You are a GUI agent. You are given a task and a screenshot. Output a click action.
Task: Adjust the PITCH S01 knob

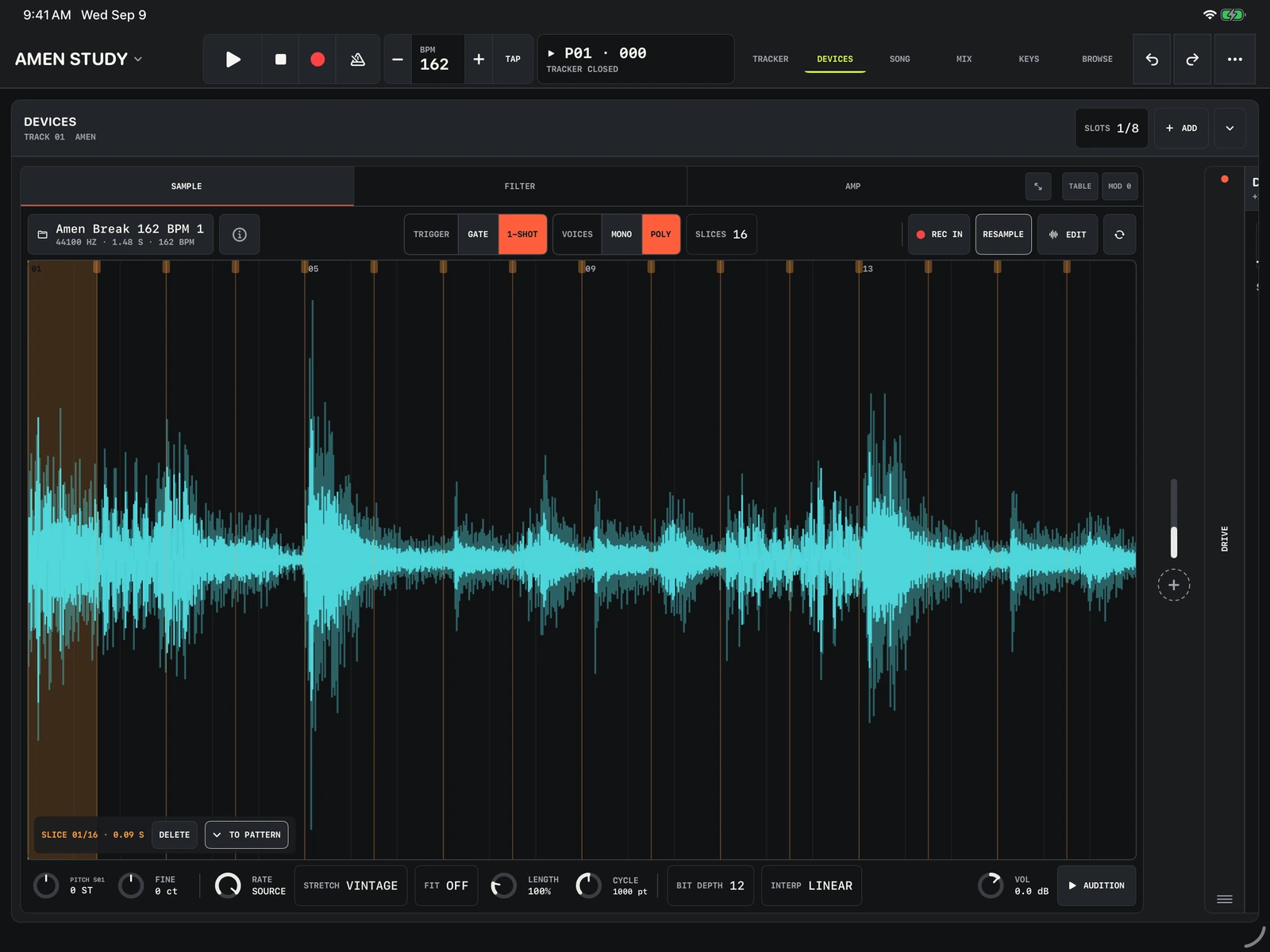[x=46, y=885]
